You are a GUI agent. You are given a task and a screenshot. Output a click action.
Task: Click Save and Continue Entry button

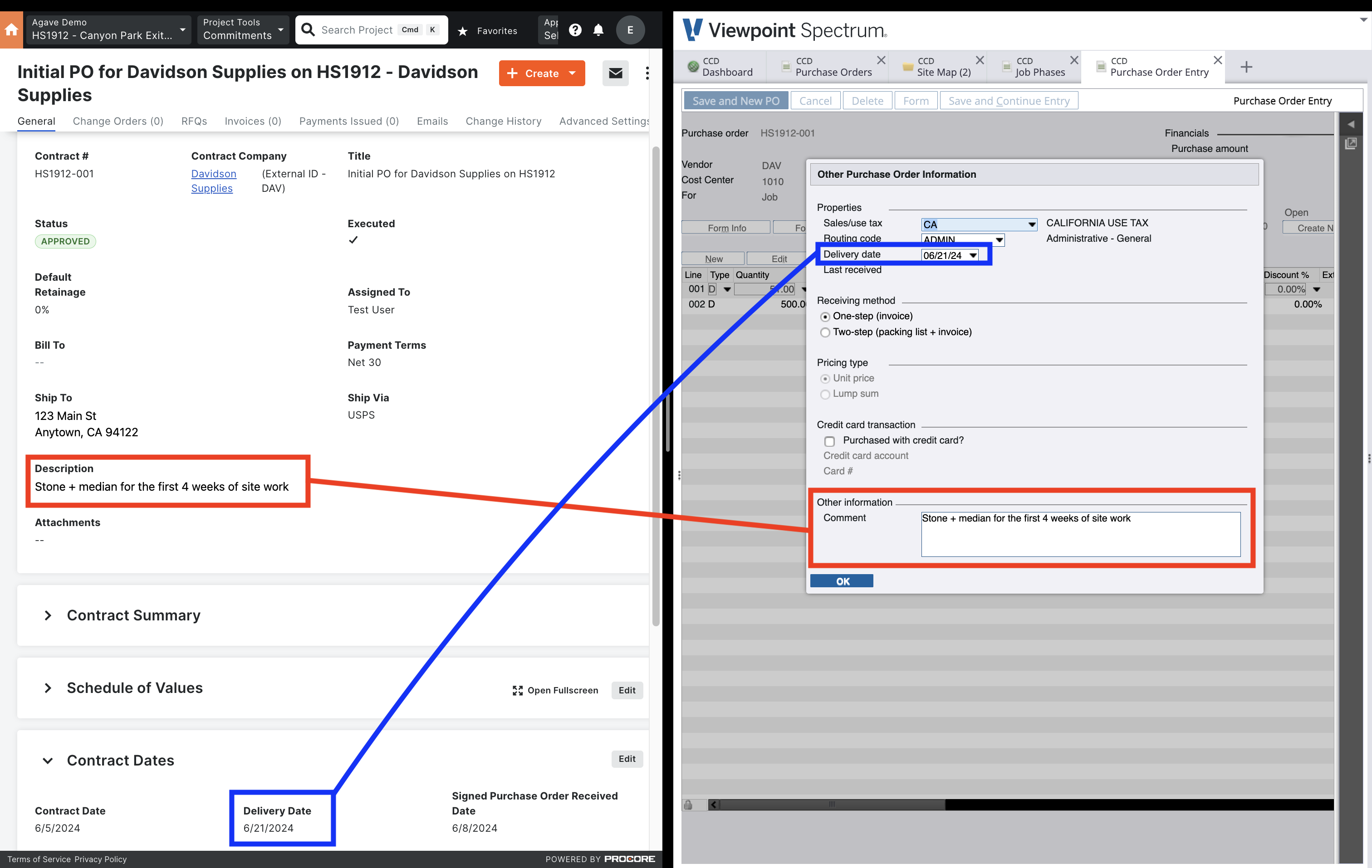(x=1009, y=101)
